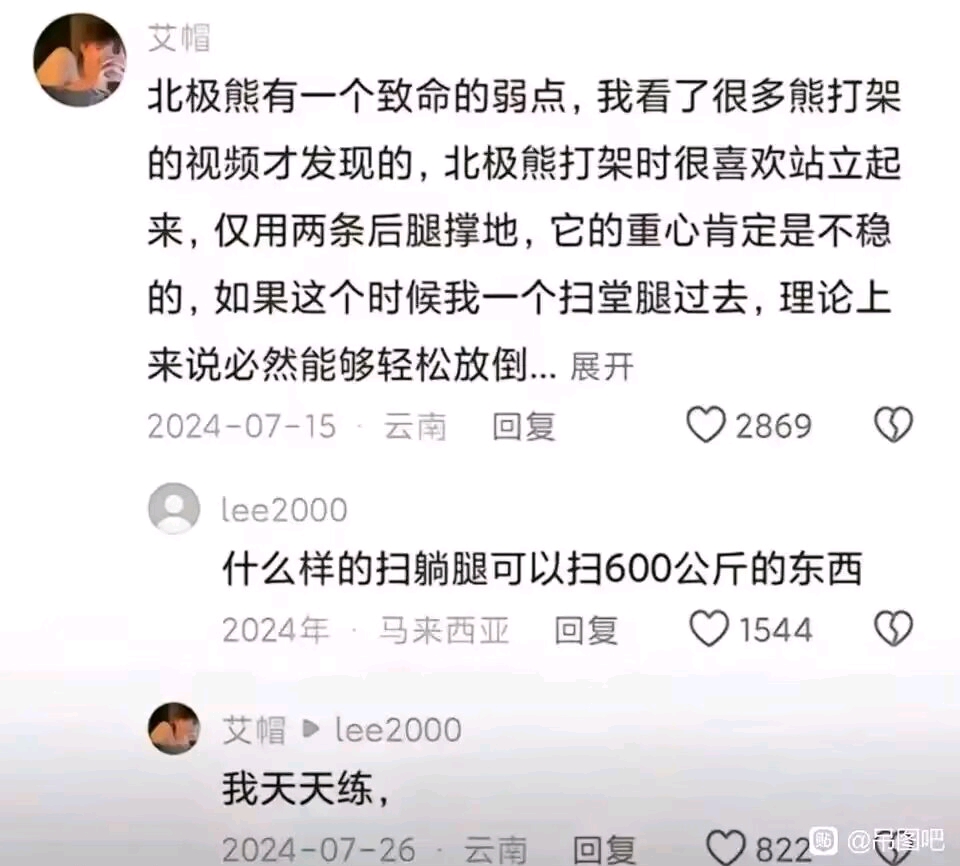Screen dimensions: 960x866
Task: Tap the broken-heart dislike on lee2000's comment
Action: [894, 629]
